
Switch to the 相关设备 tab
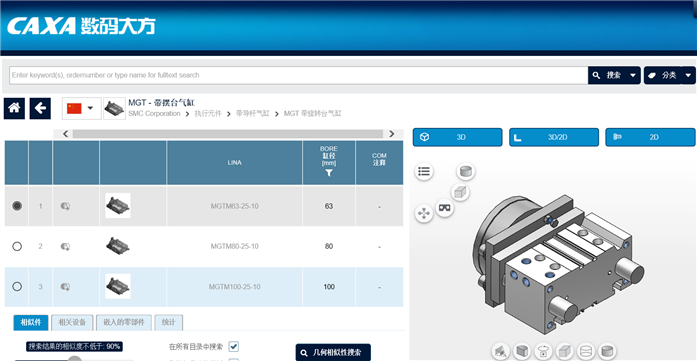[72, 322]
